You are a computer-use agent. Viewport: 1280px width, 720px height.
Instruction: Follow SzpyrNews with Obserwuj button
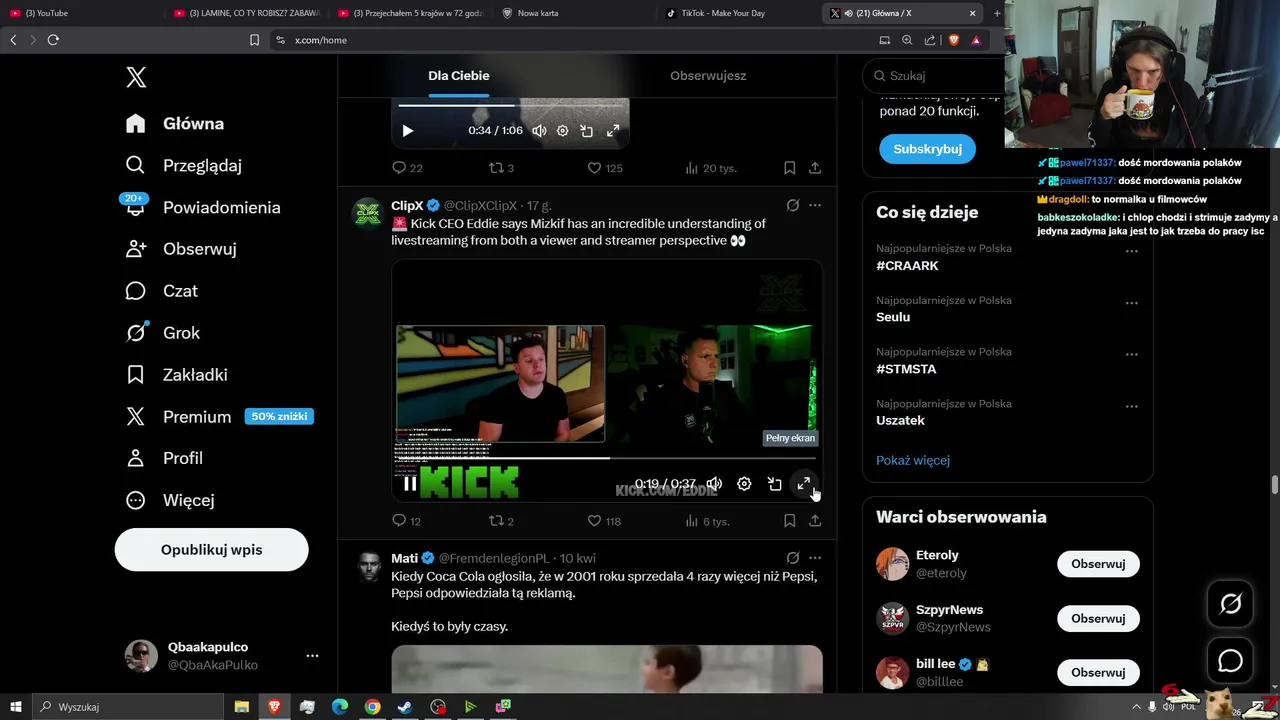[1098, 618]
